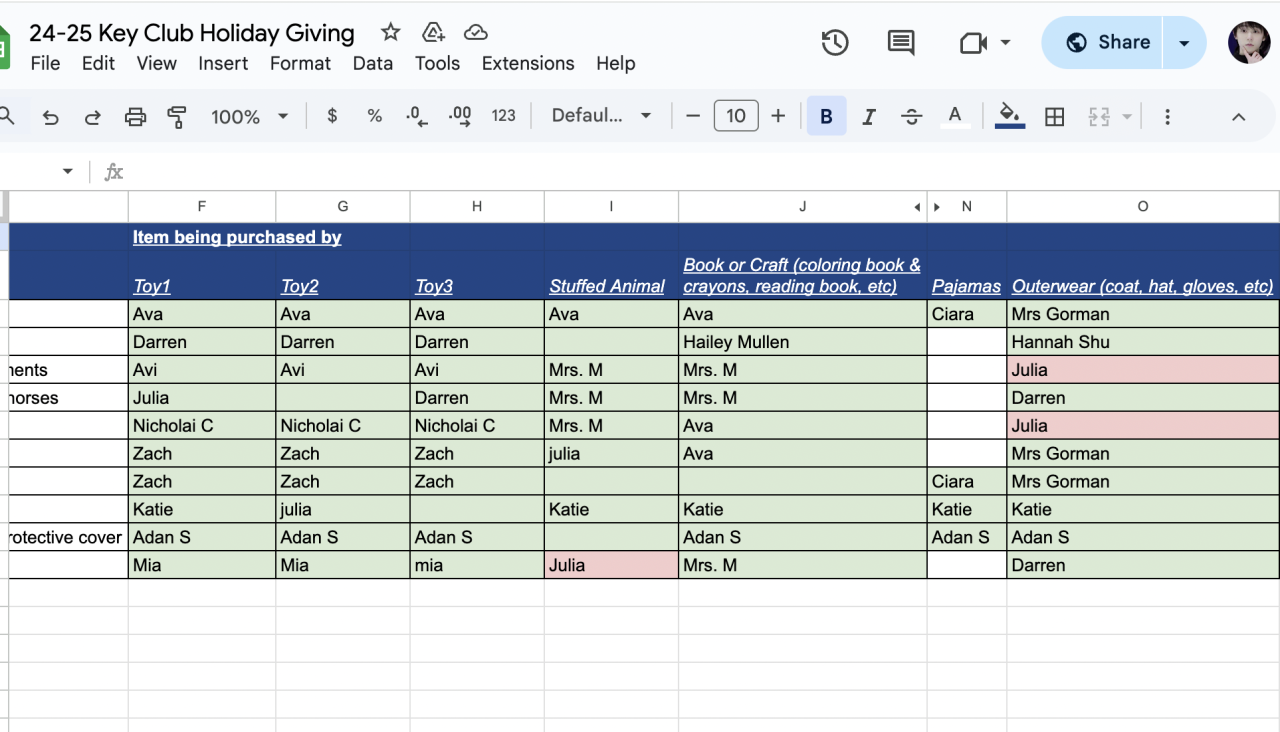Open version history clock icon
This screenshot has width=1280, height=732.
pyautogui.click(x=834, y=42)
